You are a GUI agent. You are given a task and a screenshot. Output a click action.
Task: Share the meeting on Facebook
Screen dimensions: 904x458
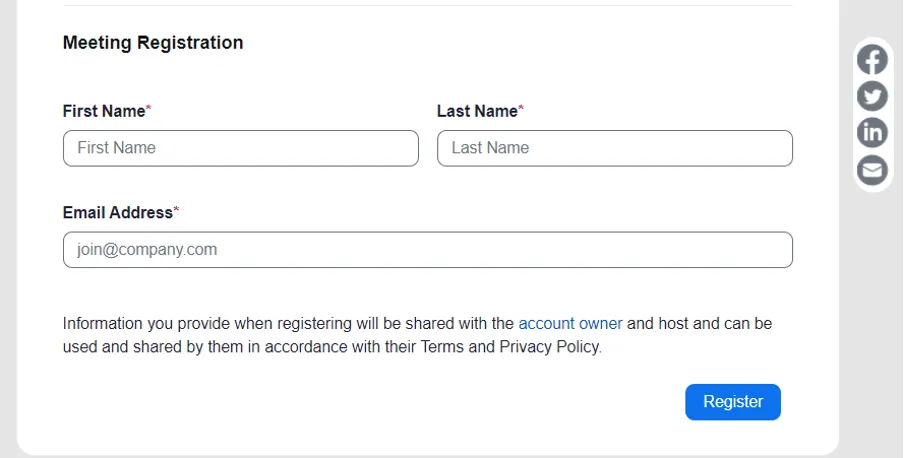(x=872, y=60)
